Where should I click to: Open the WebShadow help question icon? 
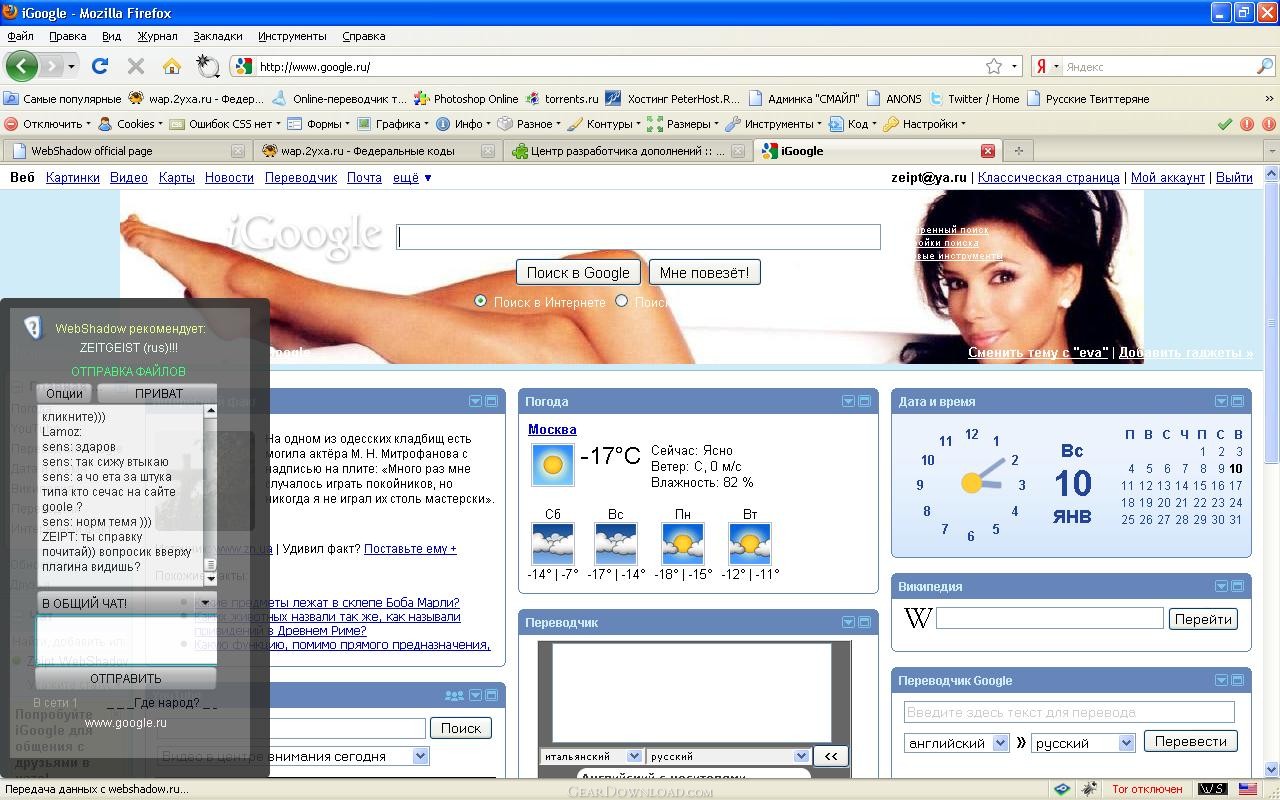[x=33, y=327]
